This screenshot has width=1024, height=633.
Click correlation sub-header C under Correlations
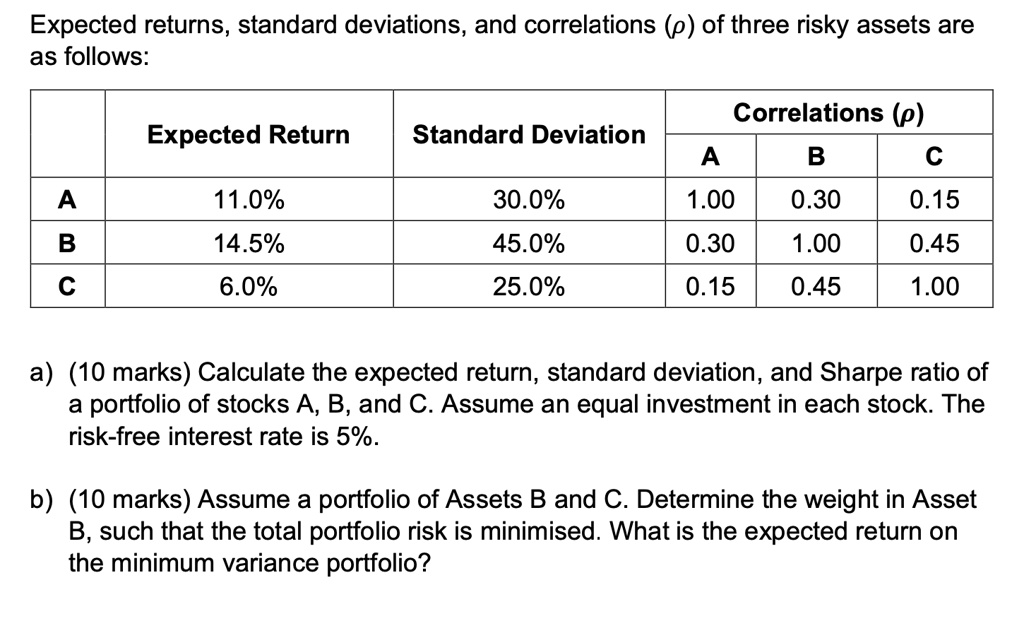pos(935,156)
